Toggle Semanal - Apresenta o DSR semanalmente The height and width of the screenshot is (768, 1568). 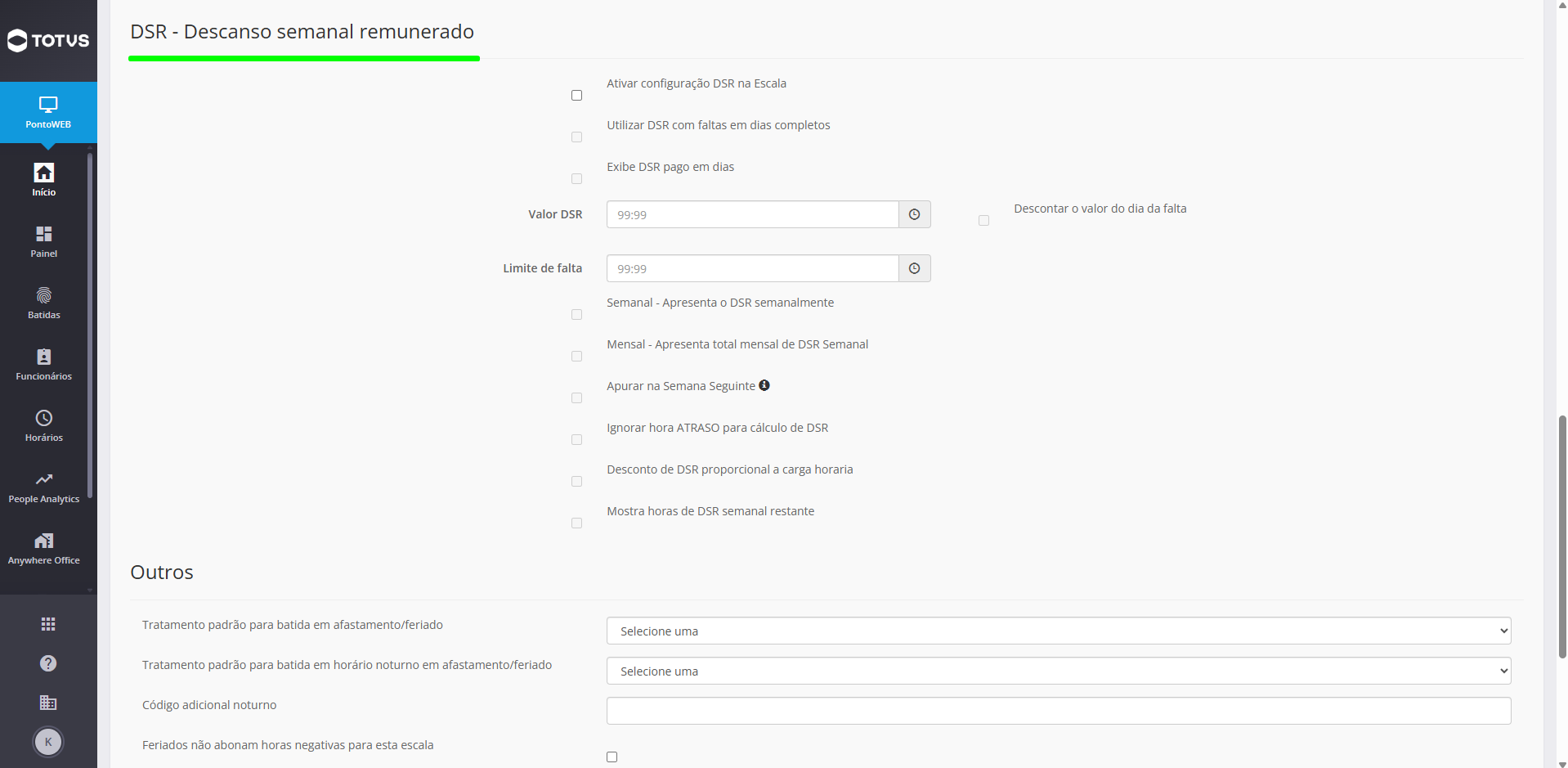[577, 315]
